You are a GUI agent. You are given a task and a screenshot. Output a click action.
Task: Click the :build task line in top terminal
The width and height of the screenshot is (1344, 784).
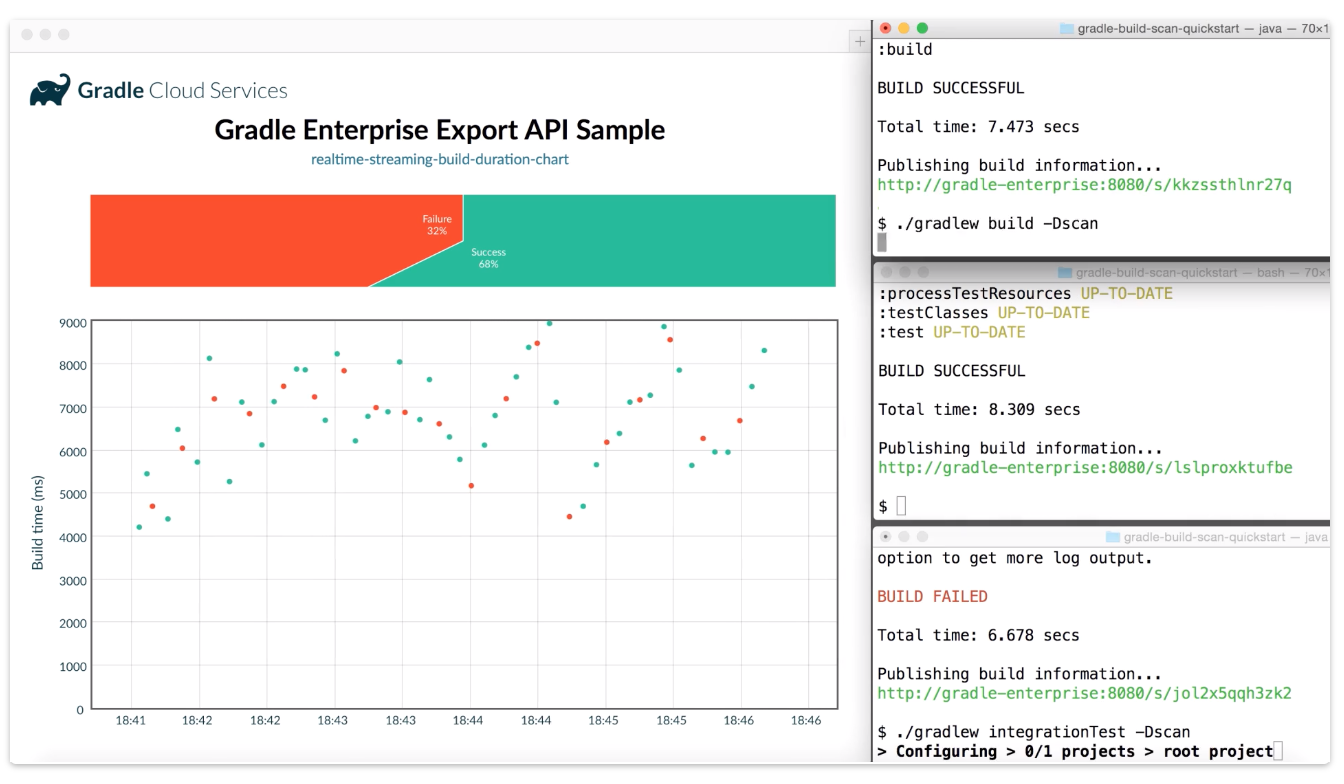click(x=905, y=49)
